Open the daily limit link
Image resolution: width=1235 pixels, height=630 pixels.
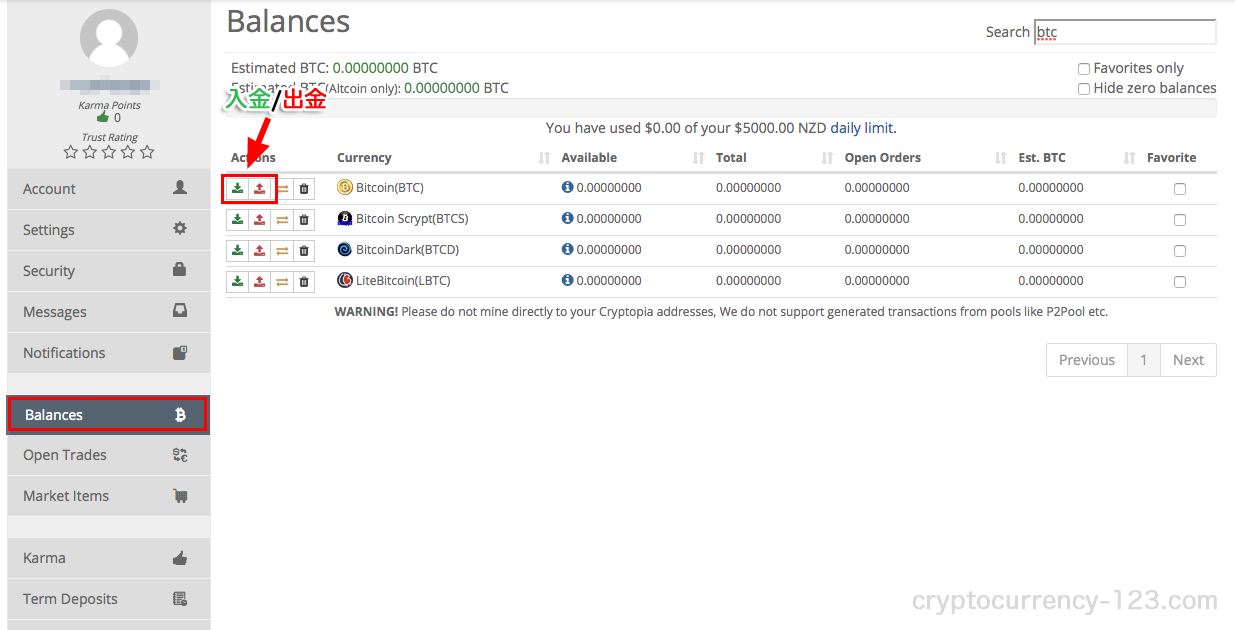(x=861, y=128)
